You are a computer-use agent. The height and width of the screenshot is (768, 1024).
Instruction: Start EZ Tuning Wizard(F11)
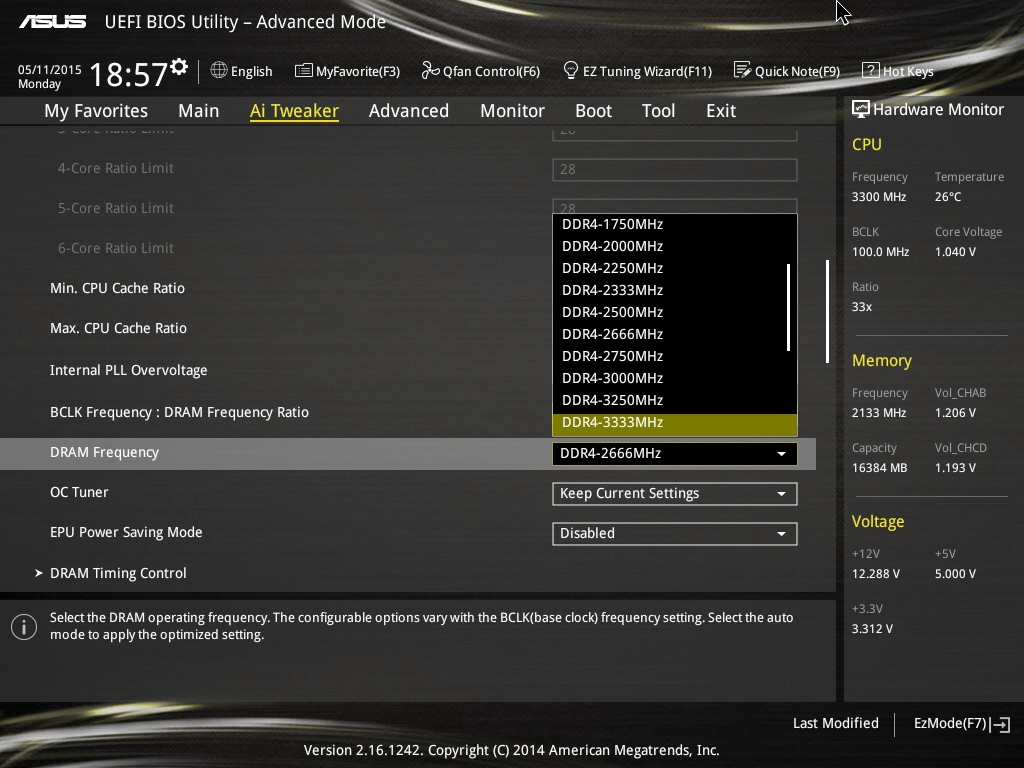point(637,71)
